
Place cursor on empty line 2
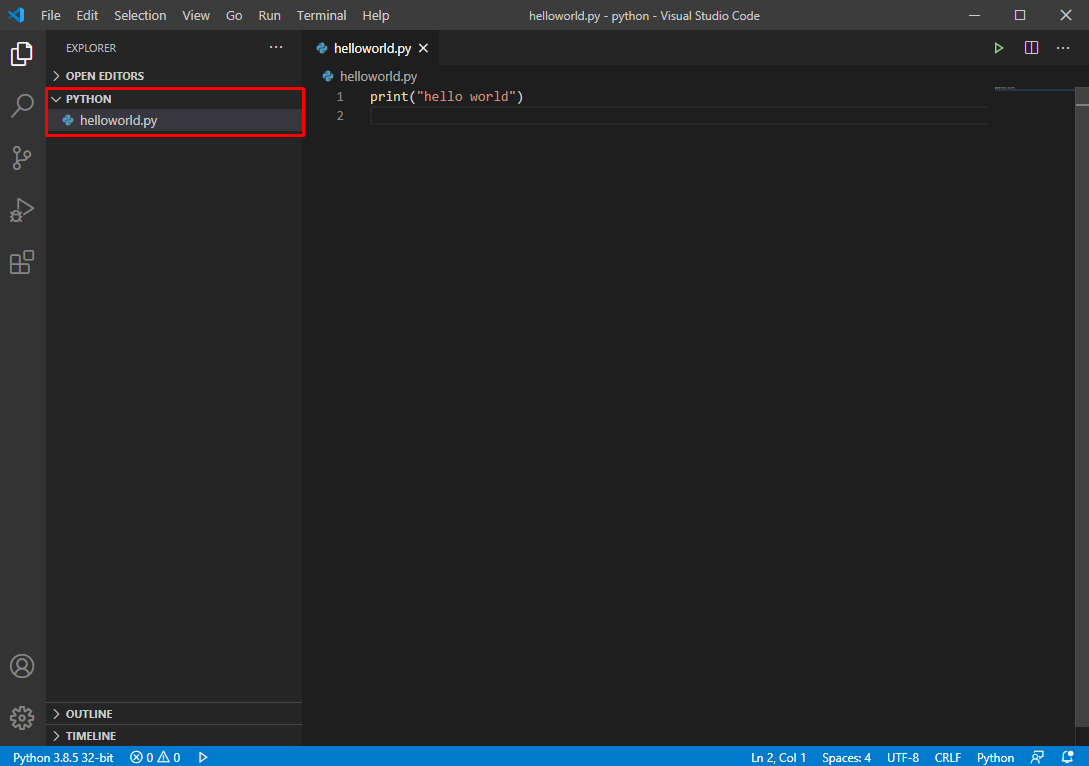pyautogui.click(x=678, y=116)
